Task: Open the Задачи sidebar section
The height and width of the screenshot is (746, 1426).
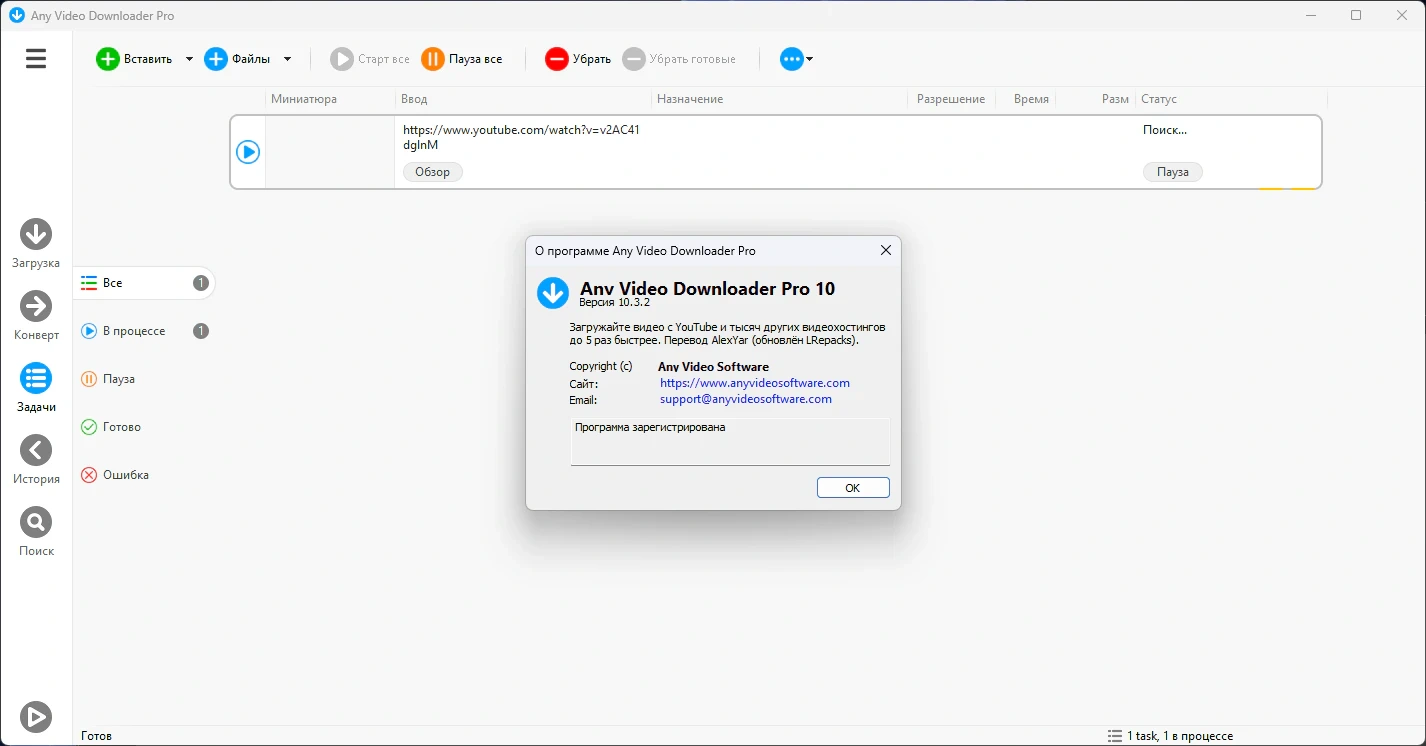Action: click(x=36, y=388)
